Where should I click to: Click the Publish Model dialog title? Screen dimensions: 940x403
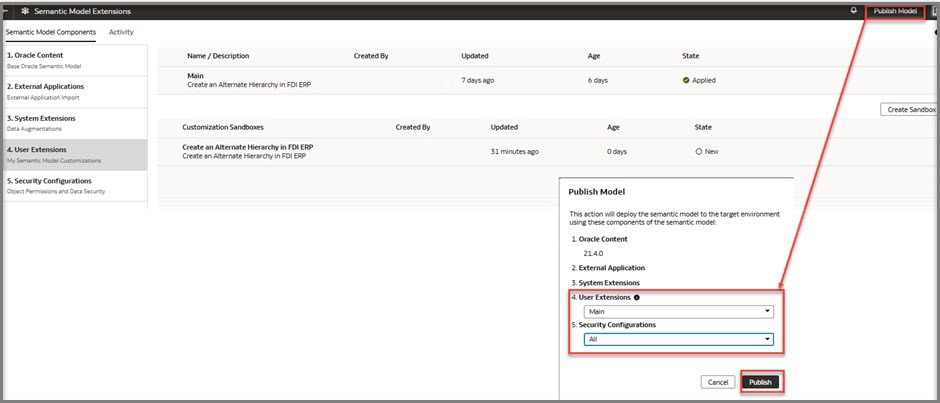596,192
